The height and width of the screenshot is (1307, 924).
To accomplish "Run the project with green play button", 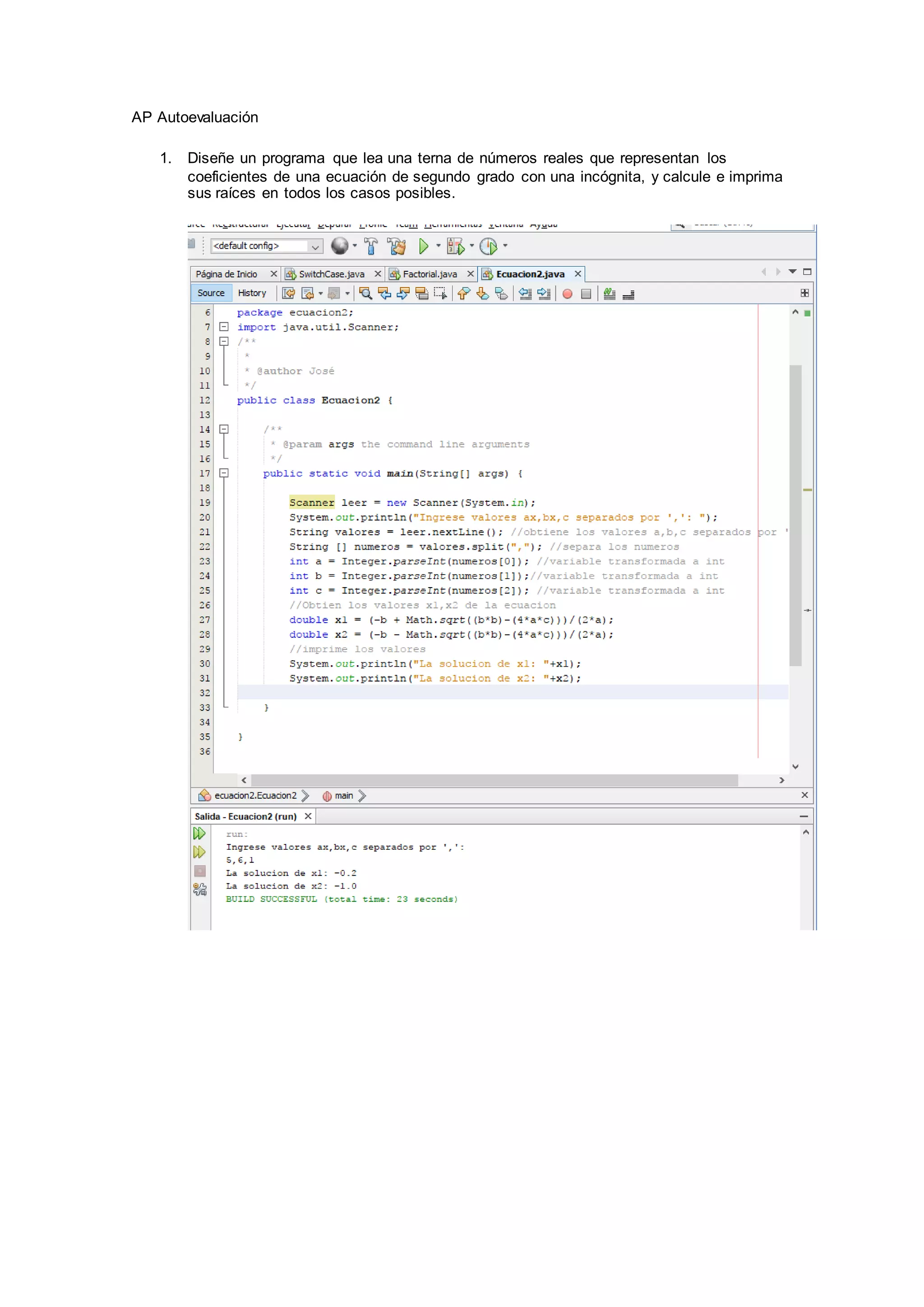I will [x=423, y=246].
